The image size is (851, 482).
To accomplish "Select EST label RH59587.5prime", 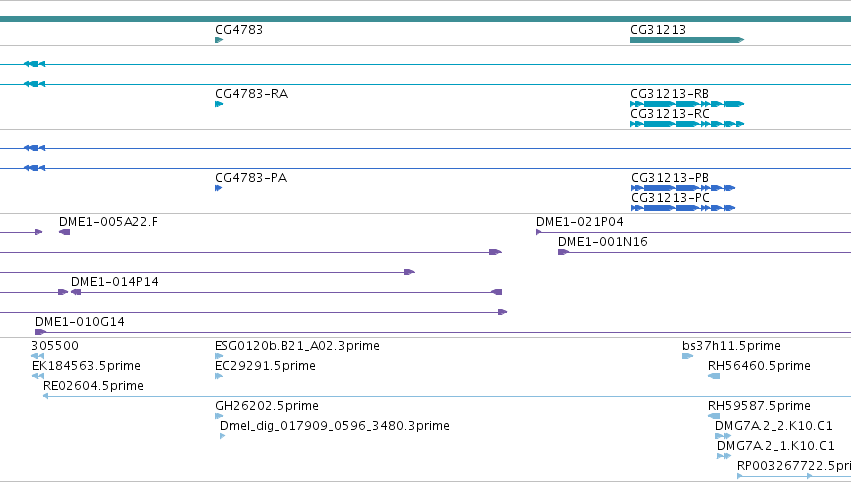I will pyautogui.click(x=759, y=407).
